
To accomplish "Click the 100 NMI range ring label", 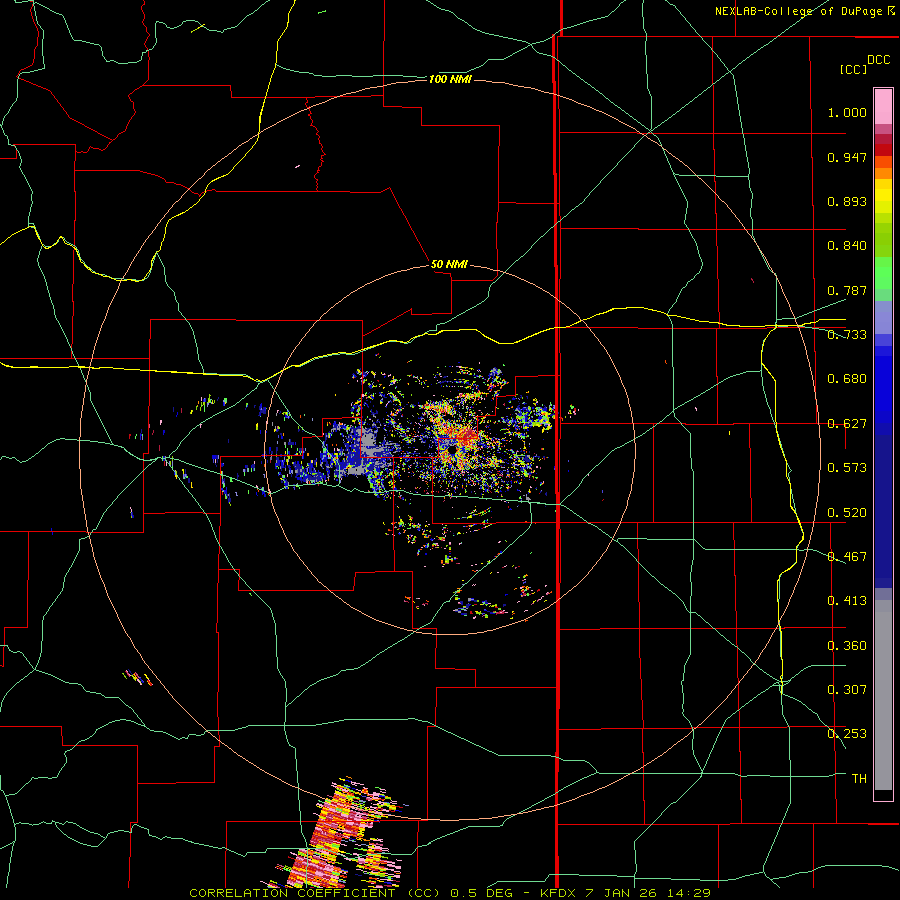I will point(450,79).
